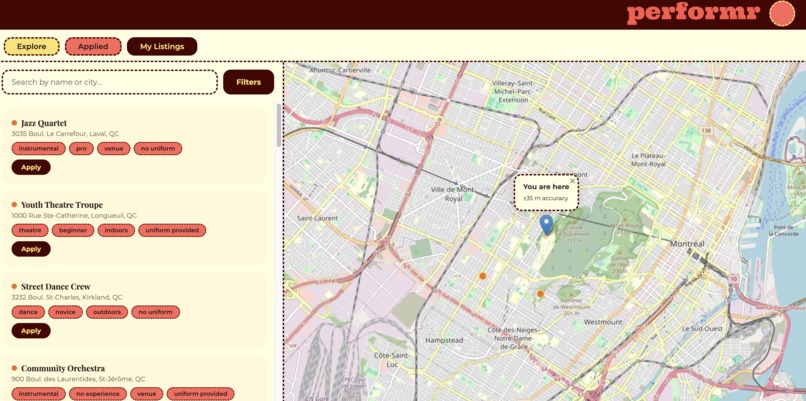Select venue tag on Community Orchestra

click(146, 394)
